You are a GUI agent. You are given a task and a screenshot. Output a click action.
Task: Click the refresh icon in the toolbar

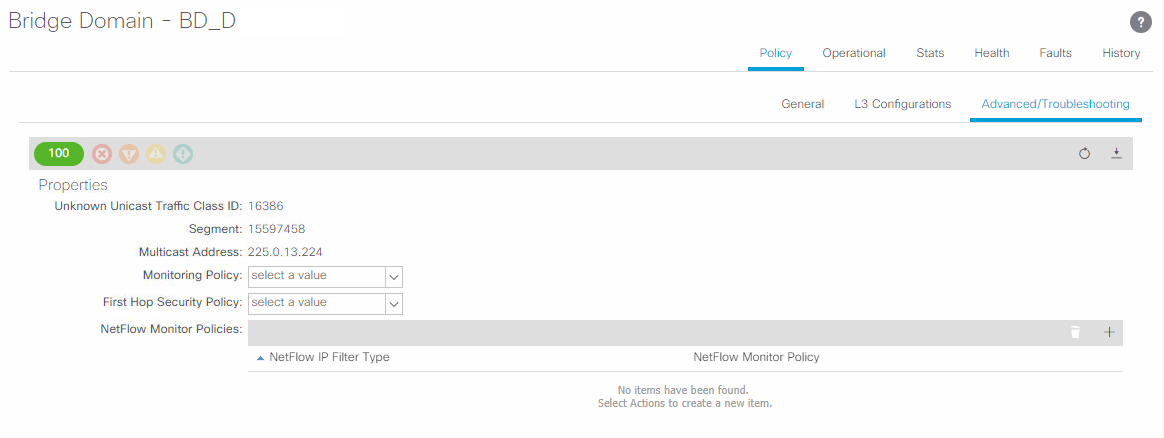[x=1084, y=154]
